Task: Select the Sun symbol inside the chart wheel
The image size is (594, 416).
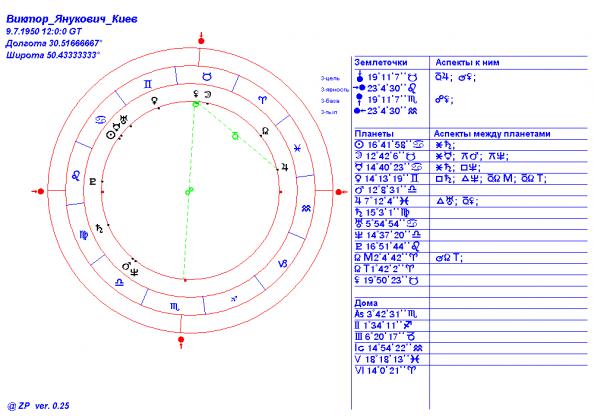Action: pos(110,134)
